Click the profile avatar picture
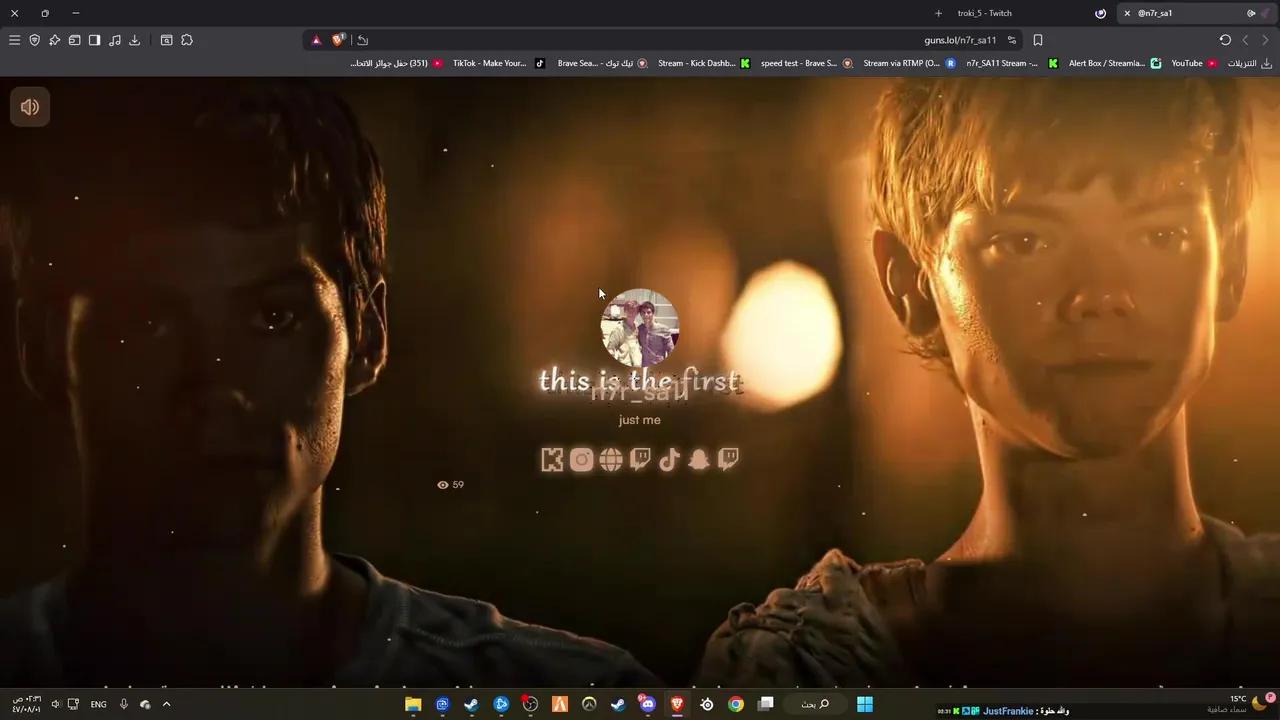The width and height of the screenshot is (1280, 720). click(640, 328)
